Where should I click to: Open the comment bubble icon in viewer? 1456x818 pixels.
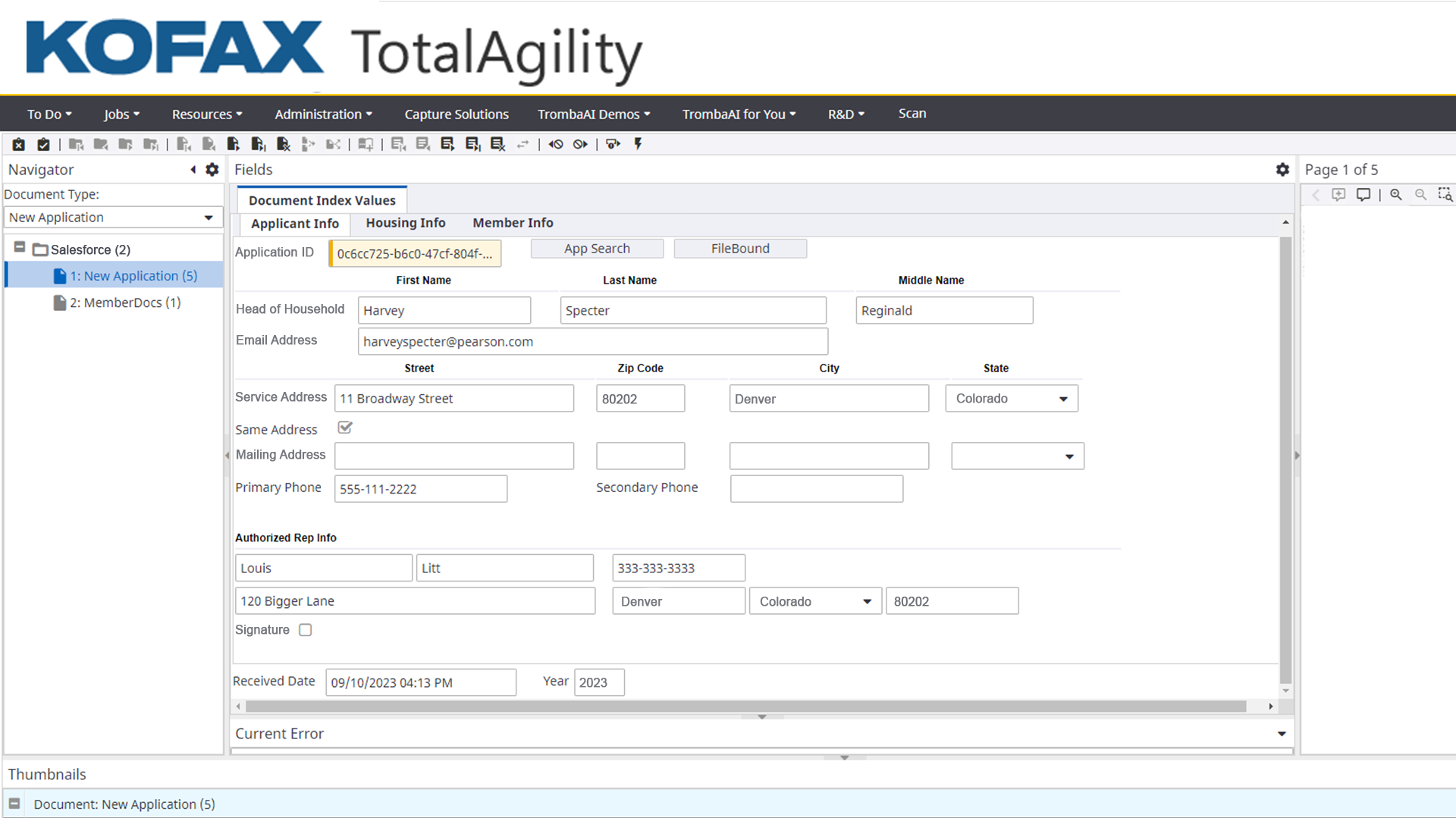coord(1363,195)
